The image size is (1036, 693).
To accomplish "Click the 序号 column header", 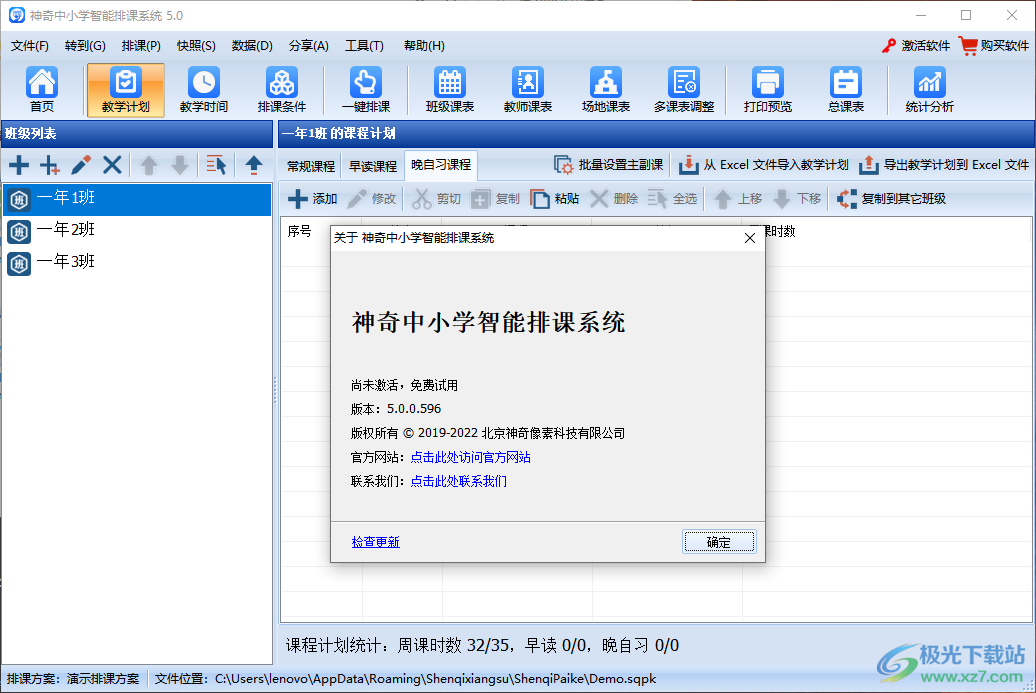I will [299, 231].
